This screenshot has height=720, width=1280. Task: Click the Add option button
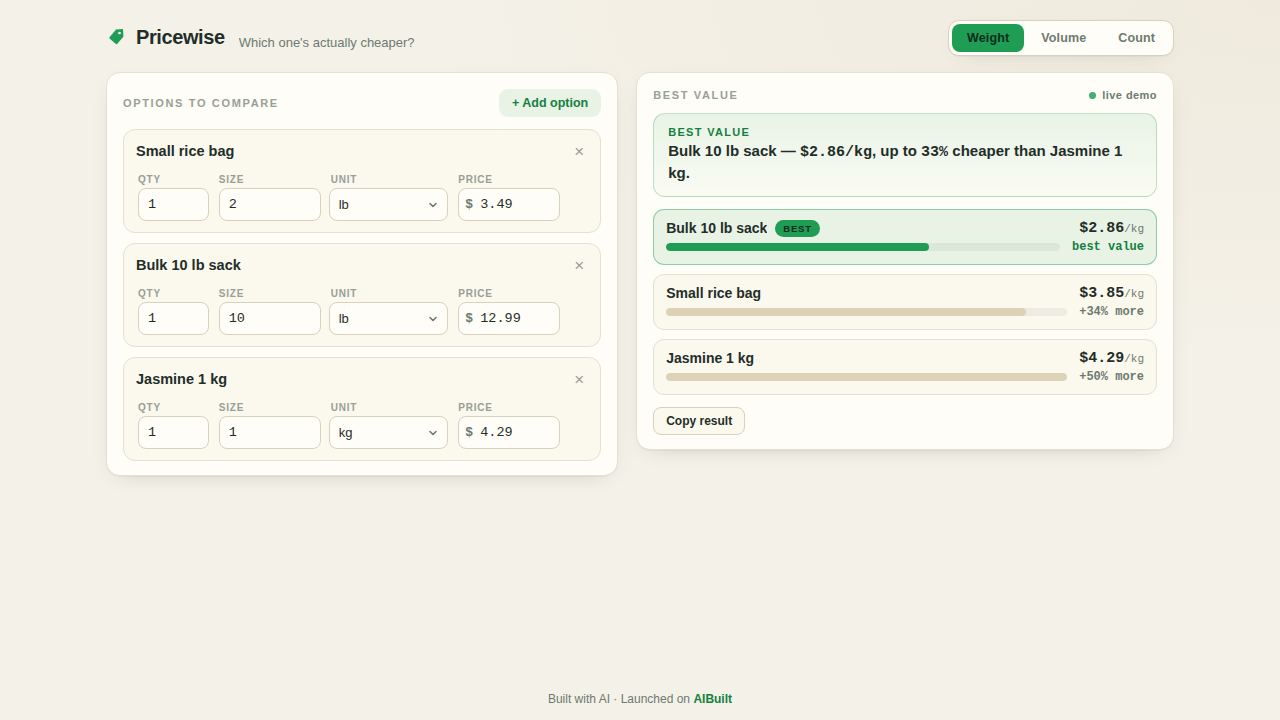point(550,103)
